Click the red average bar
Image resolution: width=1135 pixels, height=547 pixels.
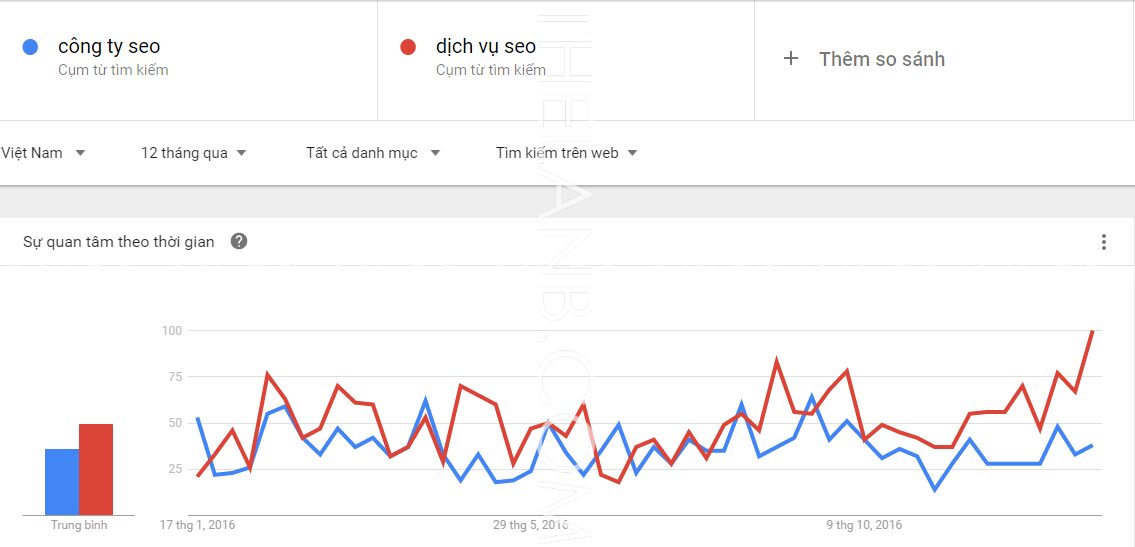click(x=96, y=470)
